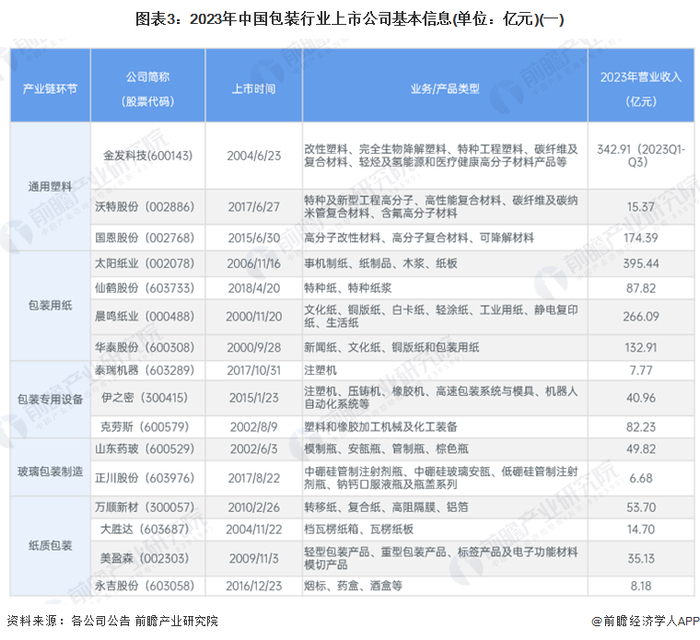Click the 玻璃包装制造 category cell
Image resolution: width=700 pixels, height=640 pixels.
tap(50, 471)
